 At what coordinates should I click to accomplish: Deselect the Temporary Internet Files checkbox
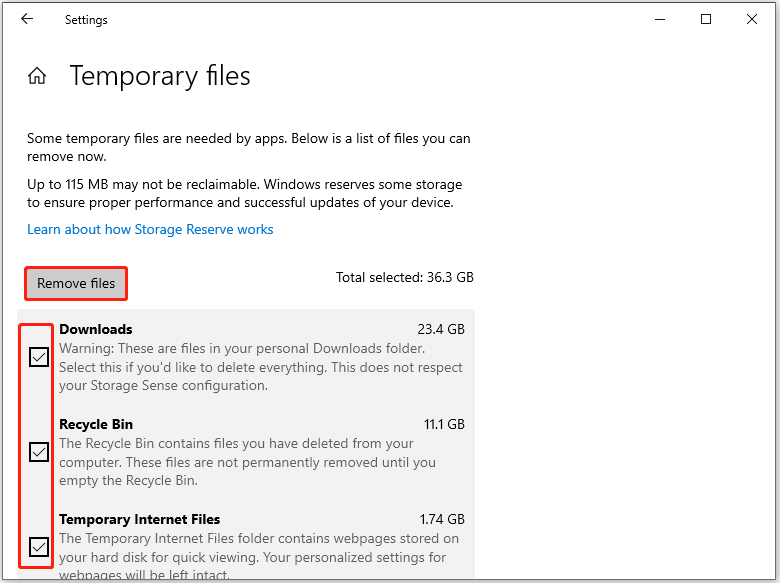(39, 547)
